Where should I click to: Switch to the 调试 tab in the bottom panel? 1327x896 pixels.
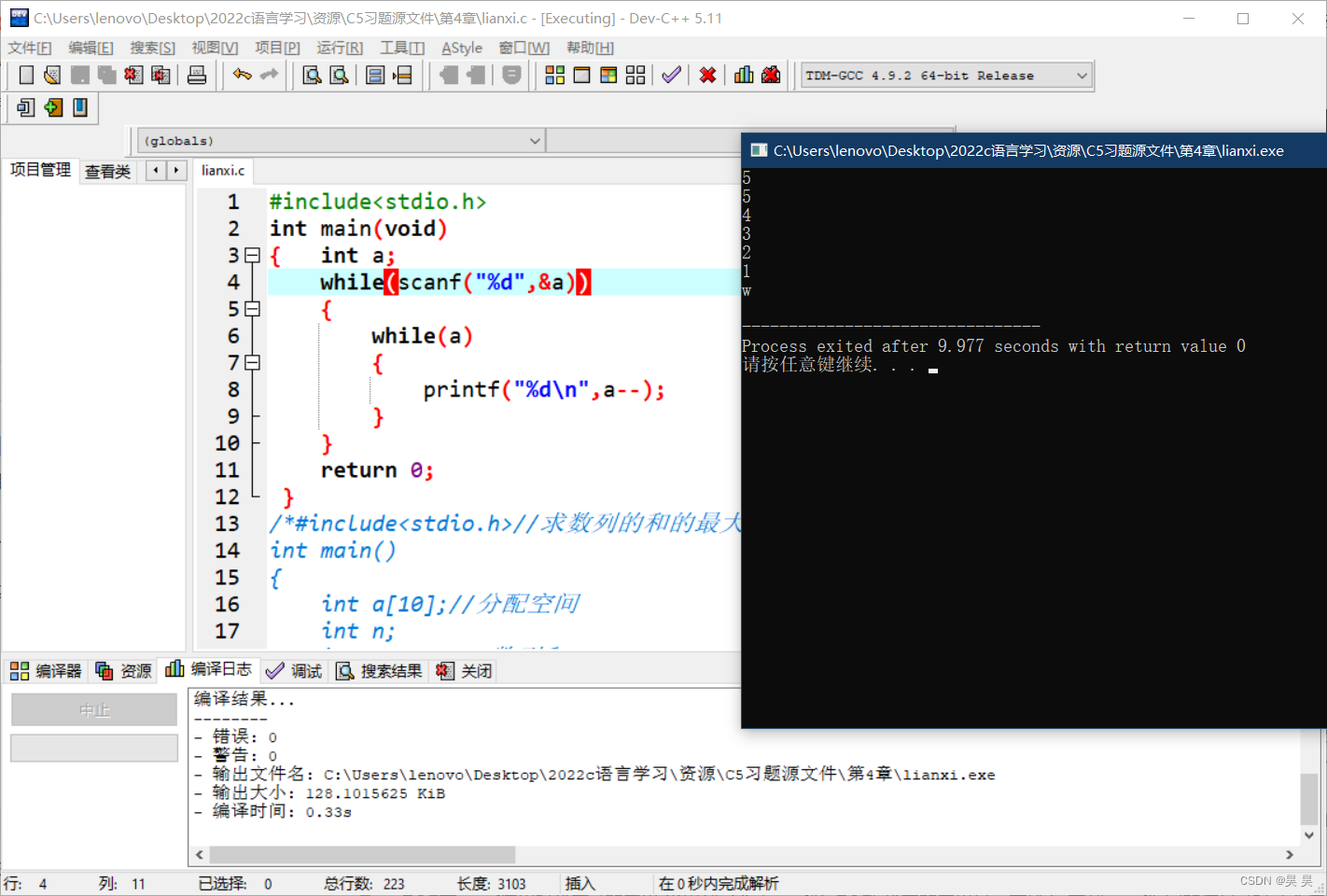pos(295,669)
